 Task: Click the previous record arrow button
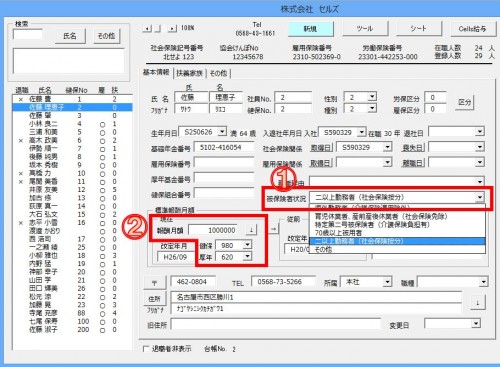(147, 29)
